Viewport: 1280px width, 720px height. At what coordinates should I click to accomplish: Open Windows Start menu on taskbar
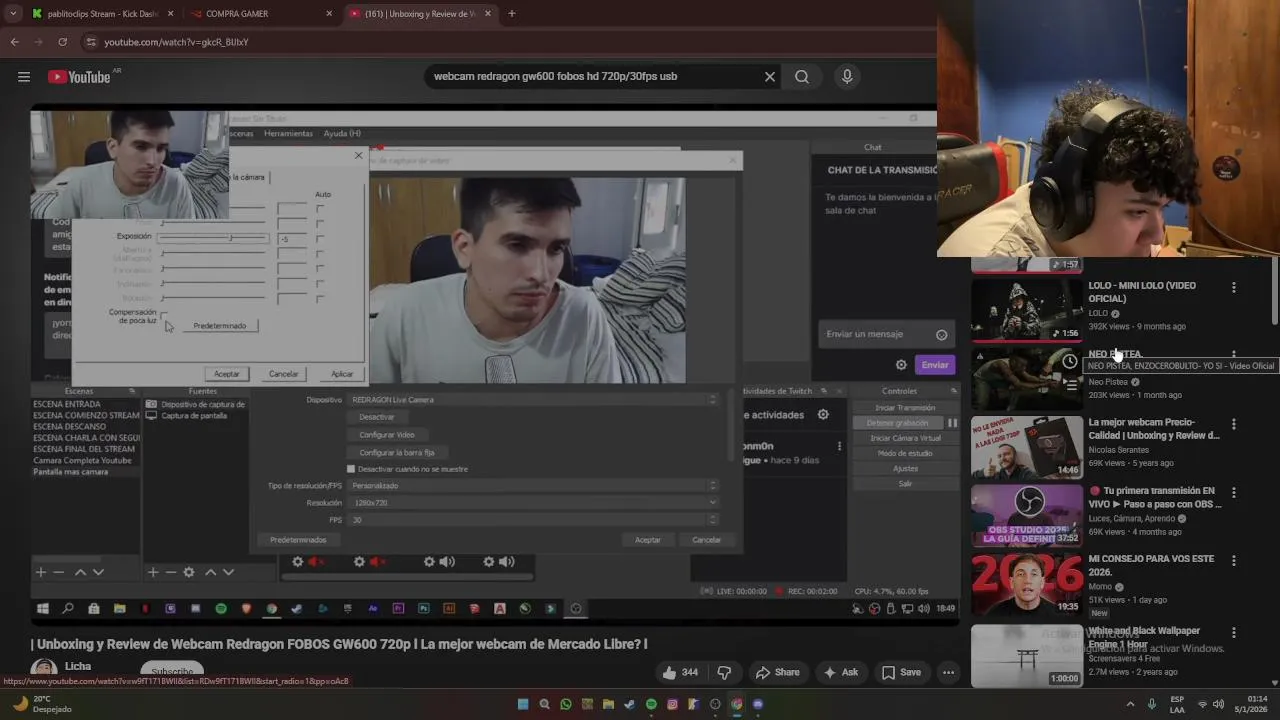click(x=522, y=704)
